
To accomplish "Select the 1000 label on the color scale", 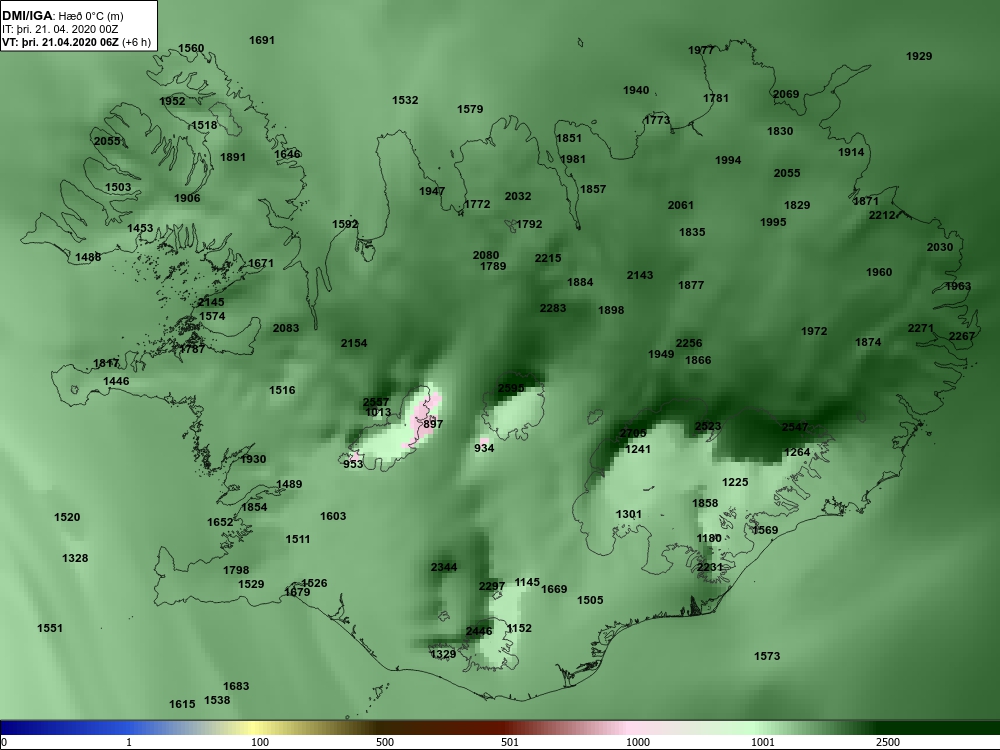I will (x=638, y=742).
